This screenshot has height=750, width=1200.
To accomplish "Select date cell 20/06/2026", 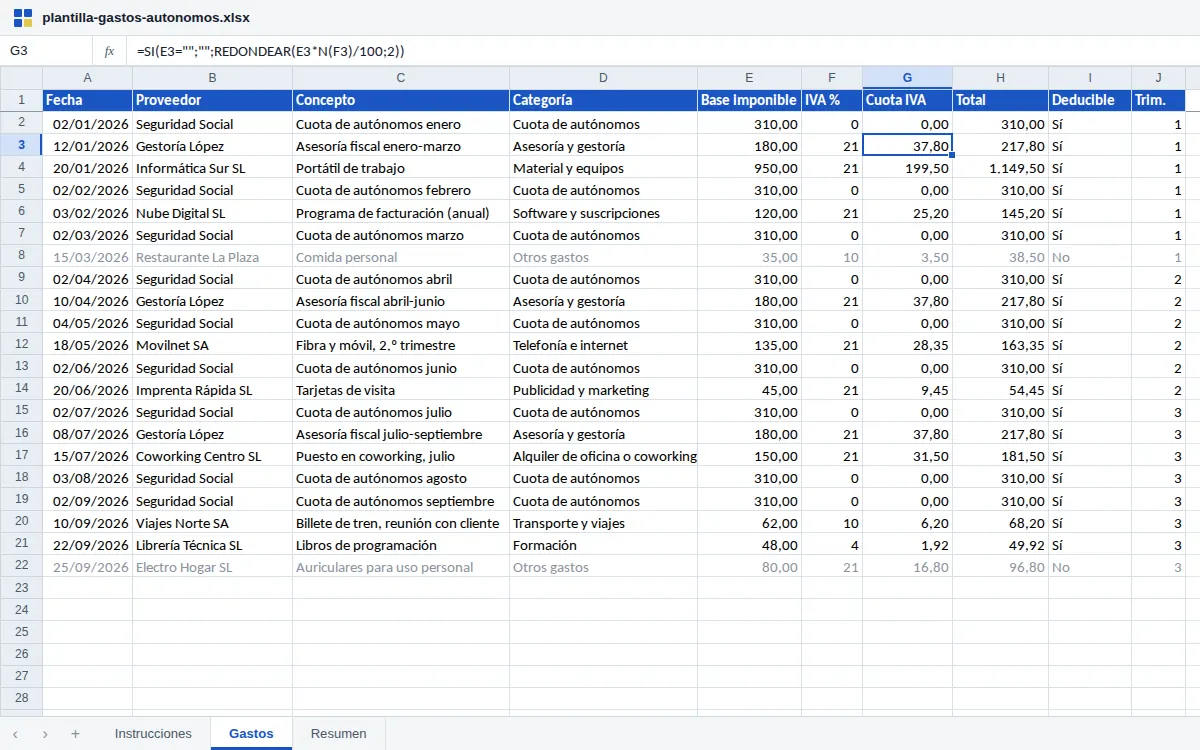I will (x=88, y=390).
